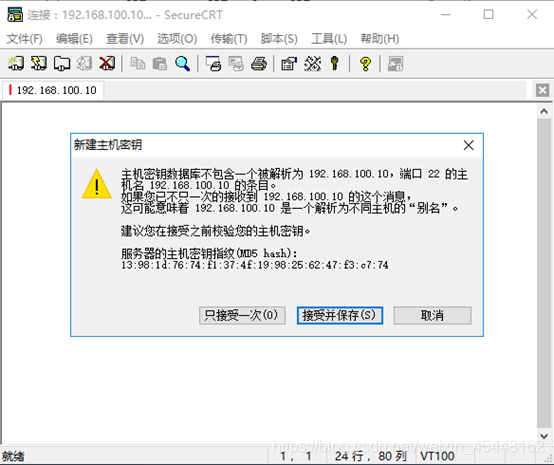Open Session Options toolbar icon

(289, 64)
